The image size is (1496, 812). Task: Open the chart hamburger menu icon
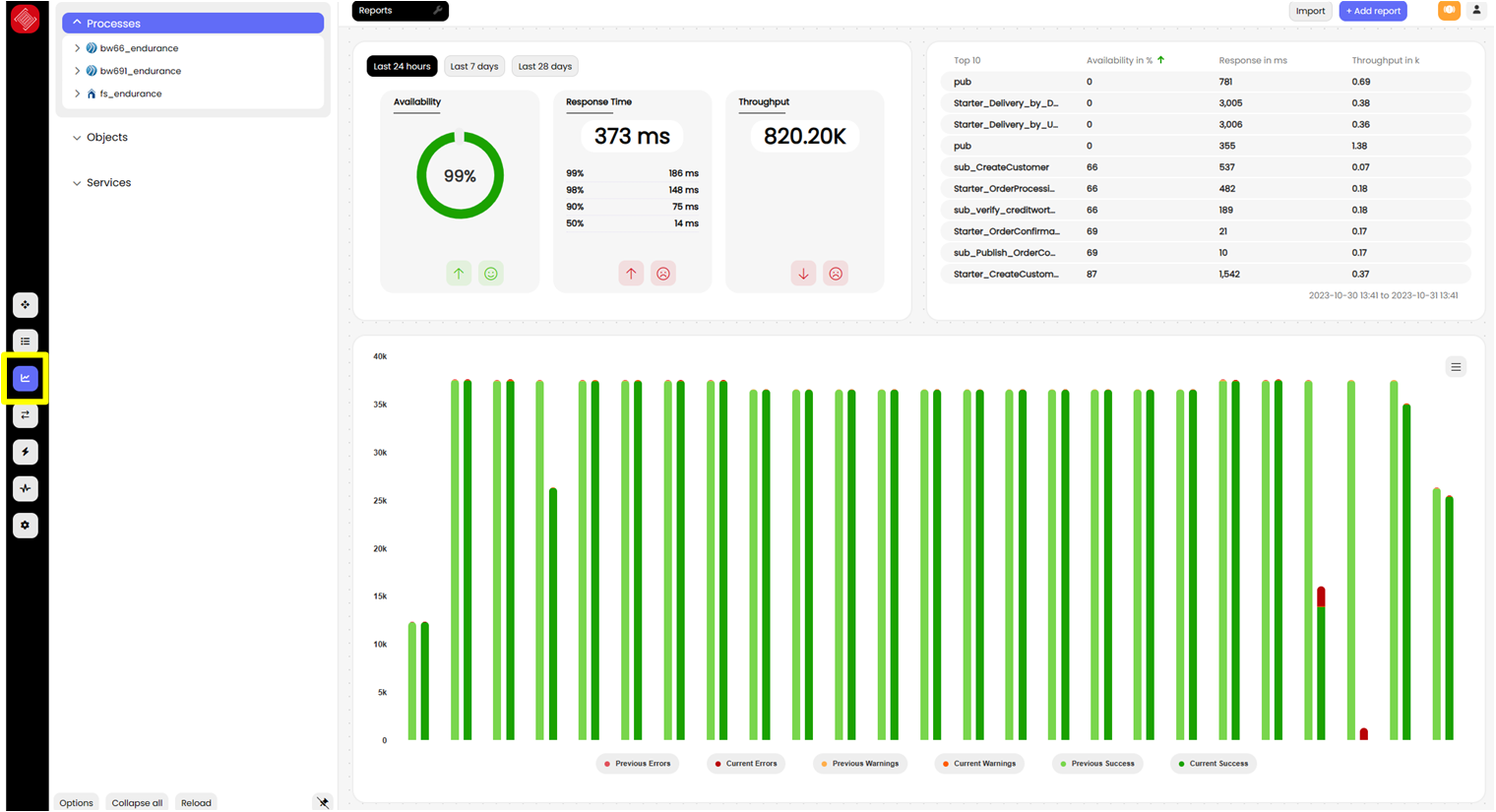(x=1456, y=367)
